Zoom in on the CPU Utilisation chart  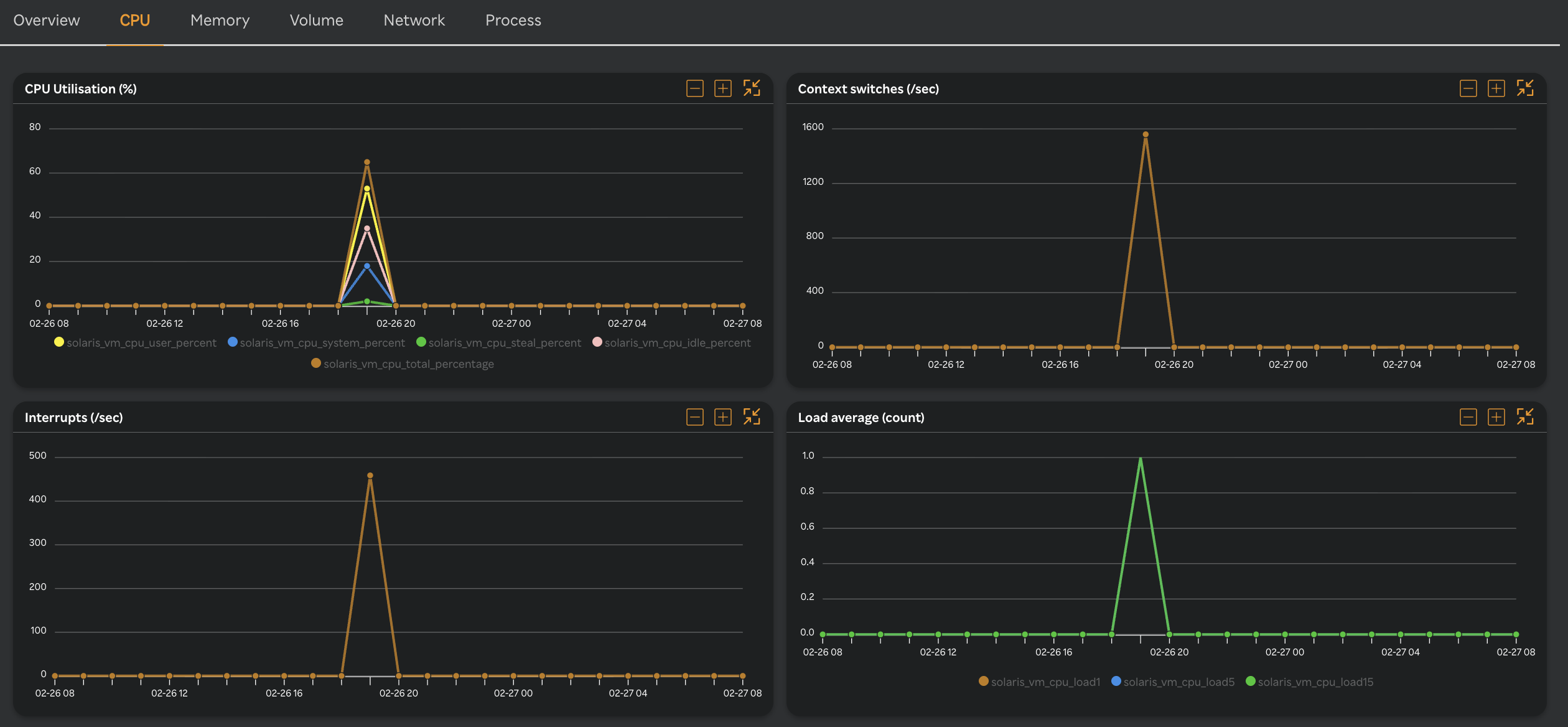(x=722, y=88)
